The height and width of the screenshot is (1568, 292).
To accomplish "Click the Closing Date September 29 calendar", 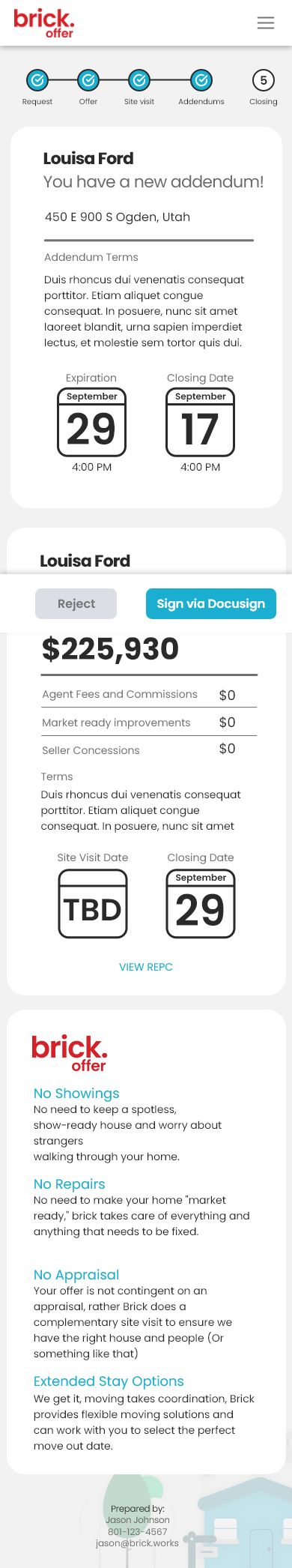I will (x=201, y=904).
